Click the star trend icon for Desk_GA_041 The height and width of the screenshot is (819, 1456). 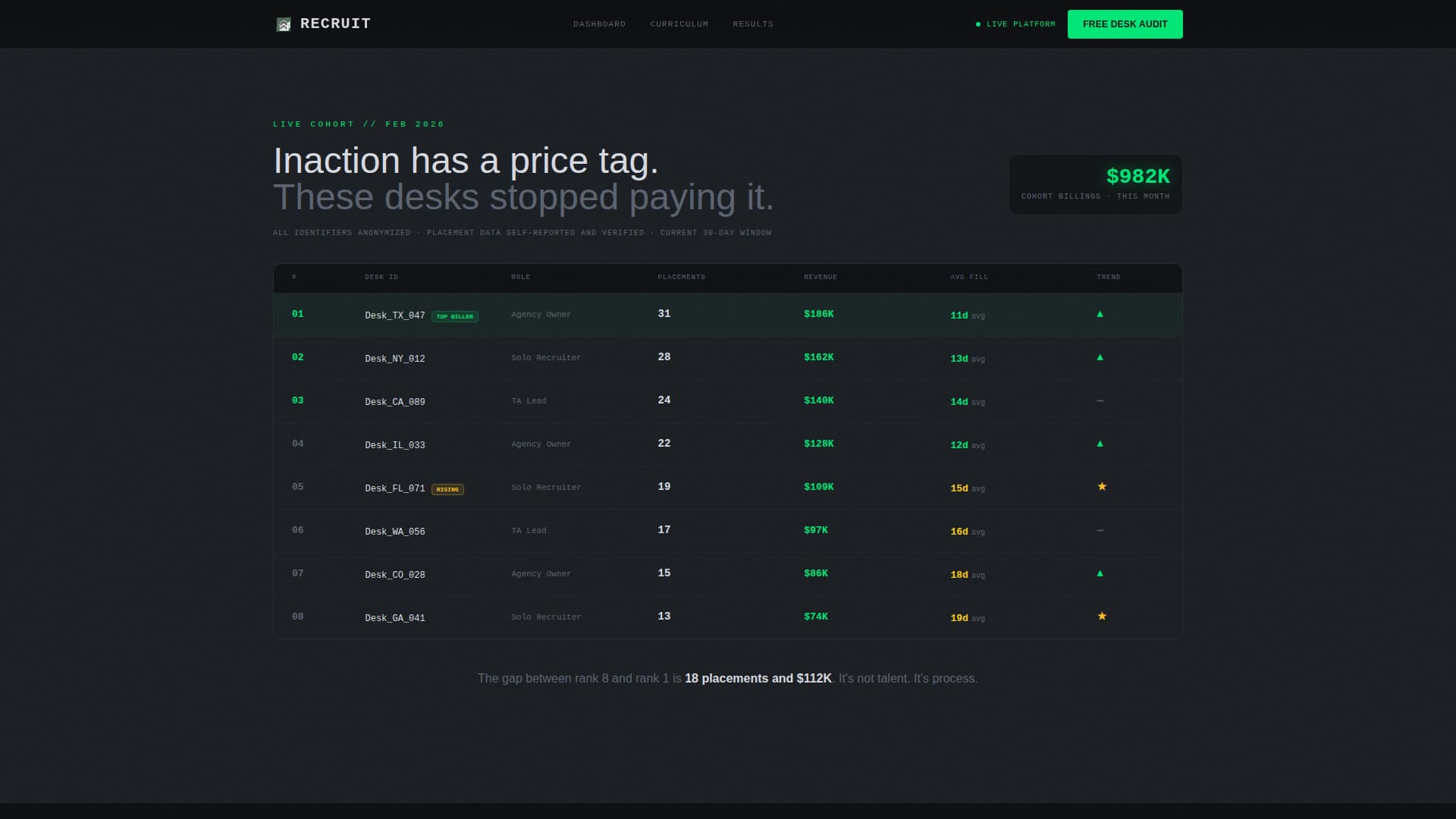[1102, 616]
